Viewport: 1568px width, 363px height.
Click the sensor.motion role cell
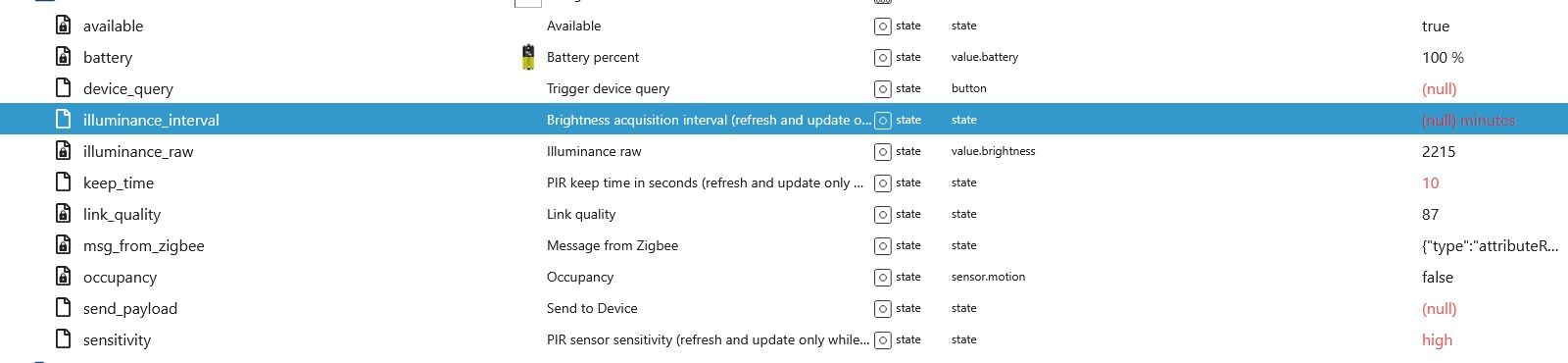988,277
